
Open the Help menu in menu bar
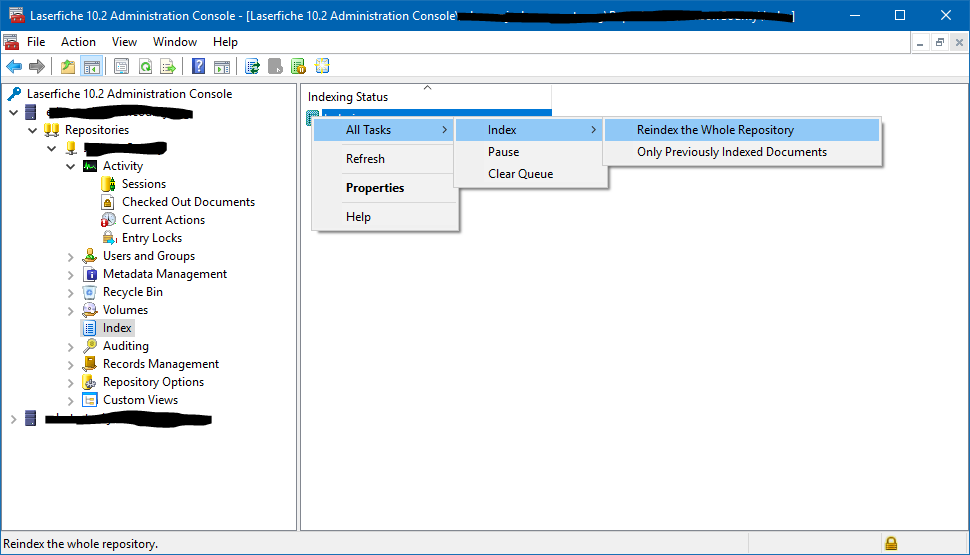coord(225,41)
